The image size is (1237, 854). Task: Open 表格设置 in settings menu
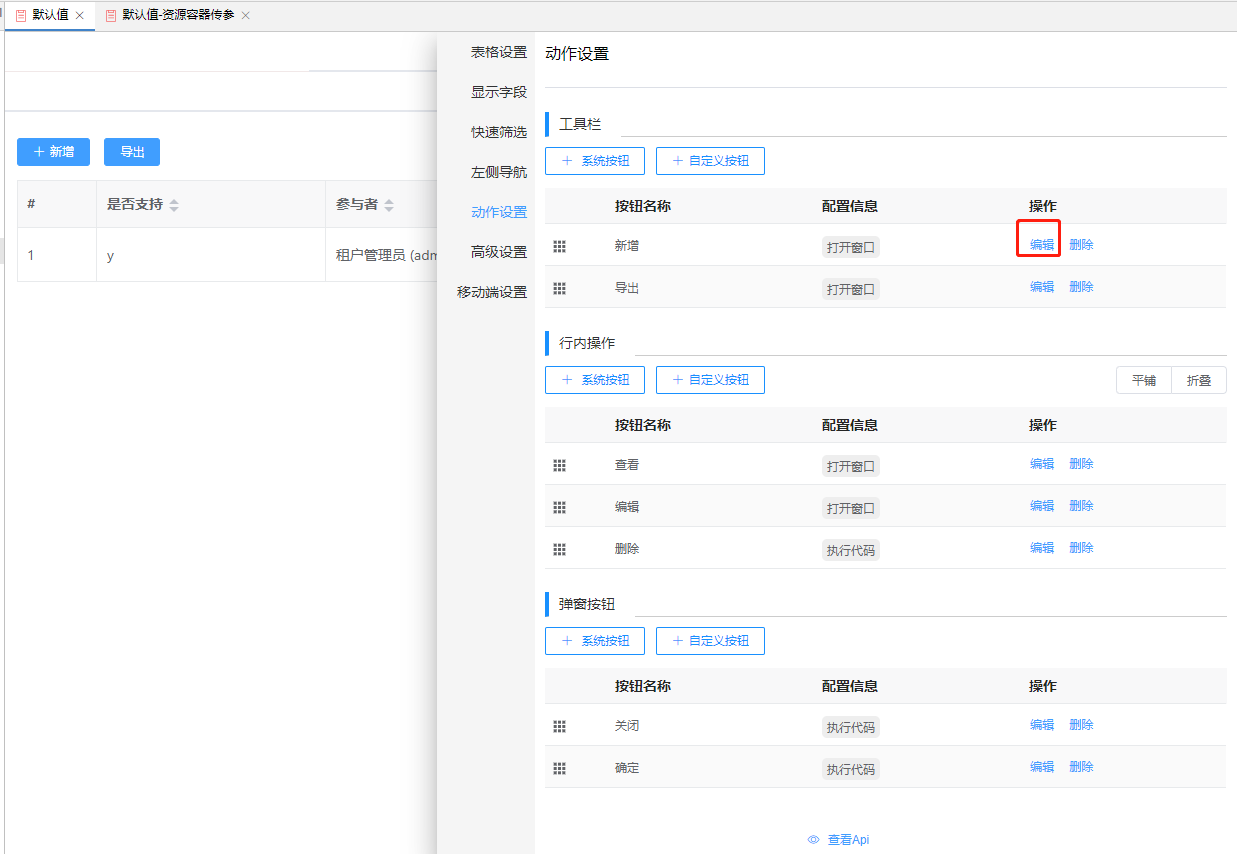coord(498,52)
